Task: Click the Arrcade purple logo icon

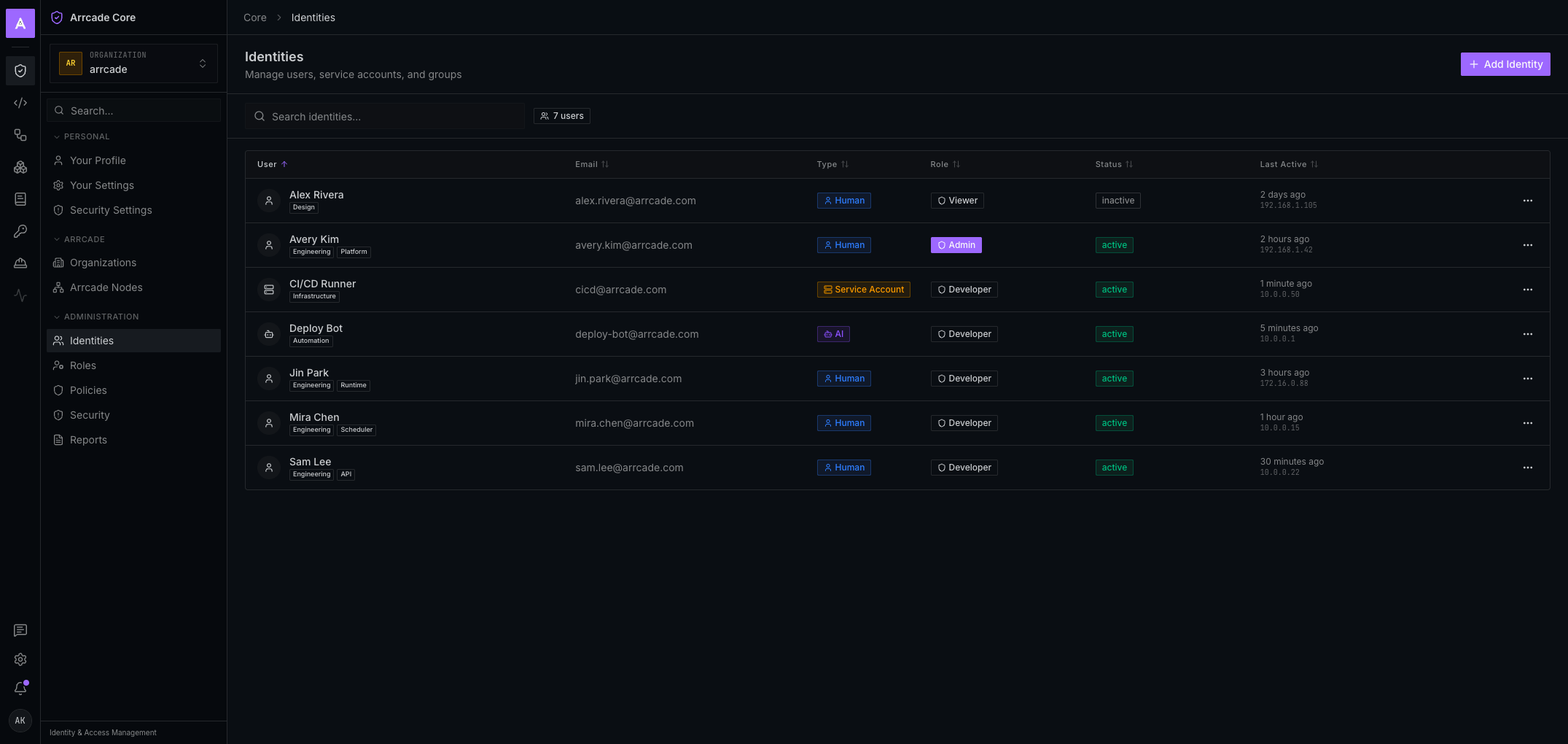Action: tap(20, 23)
